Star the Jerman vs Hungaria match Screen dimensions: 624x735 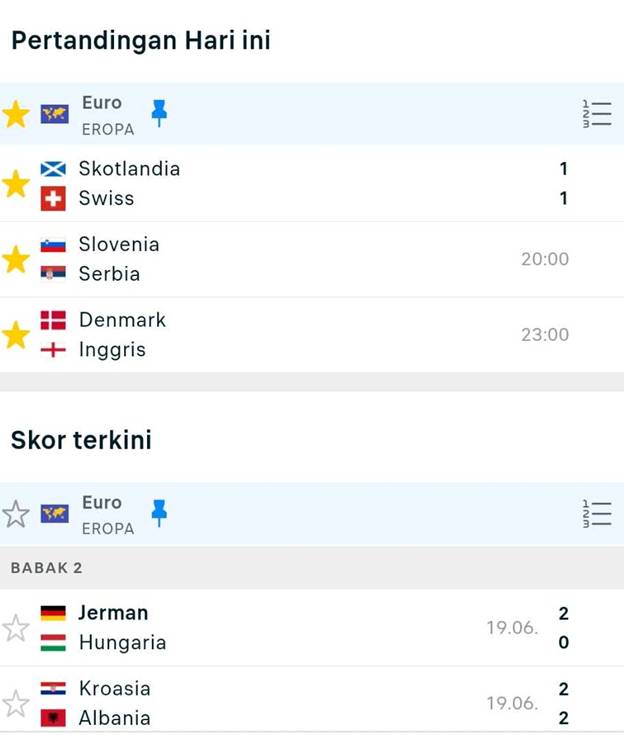point(16,628)
